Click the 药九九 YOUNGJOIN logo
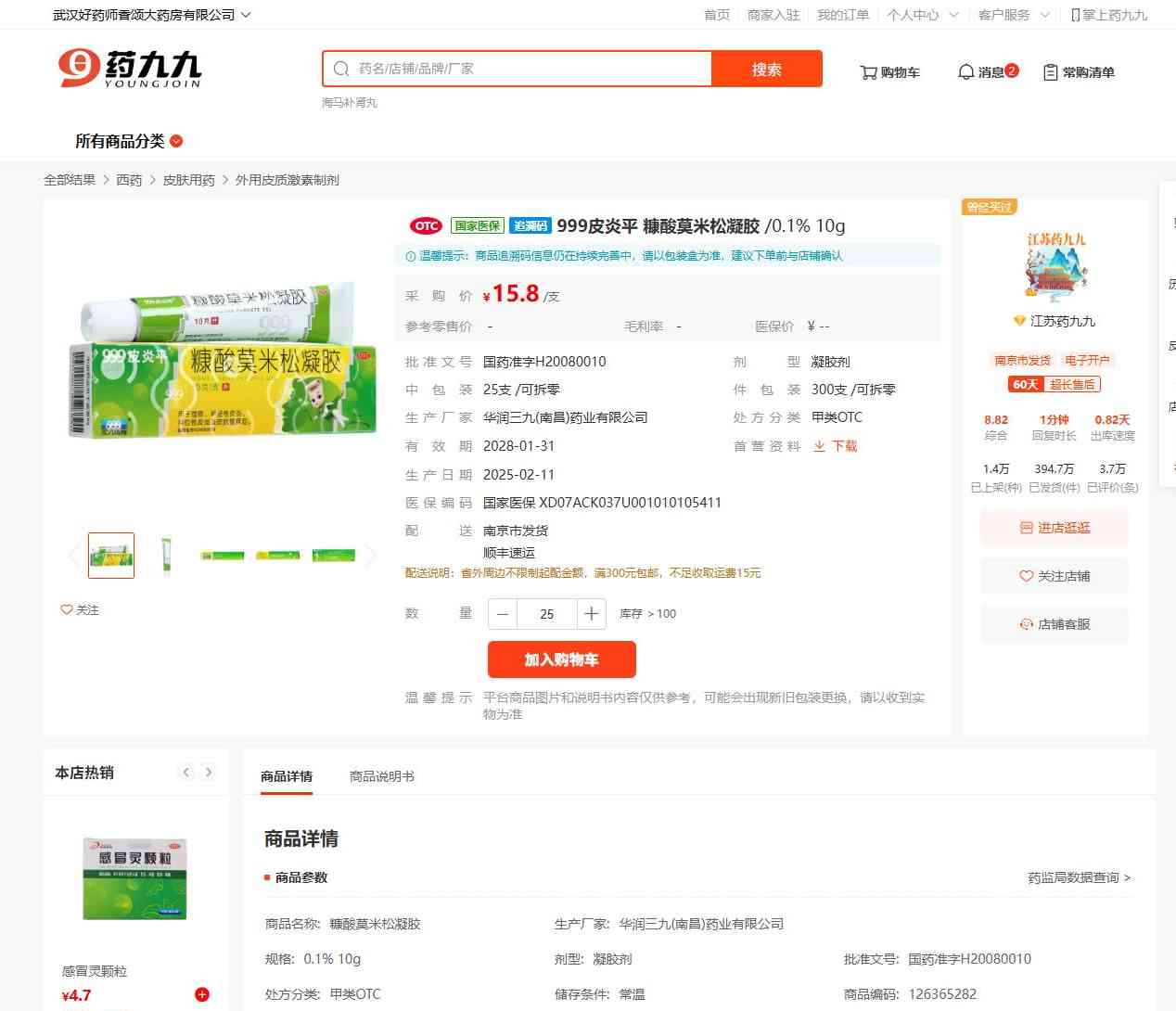The height and width of the screenshot is (1011, 1176). click(130, 69)
